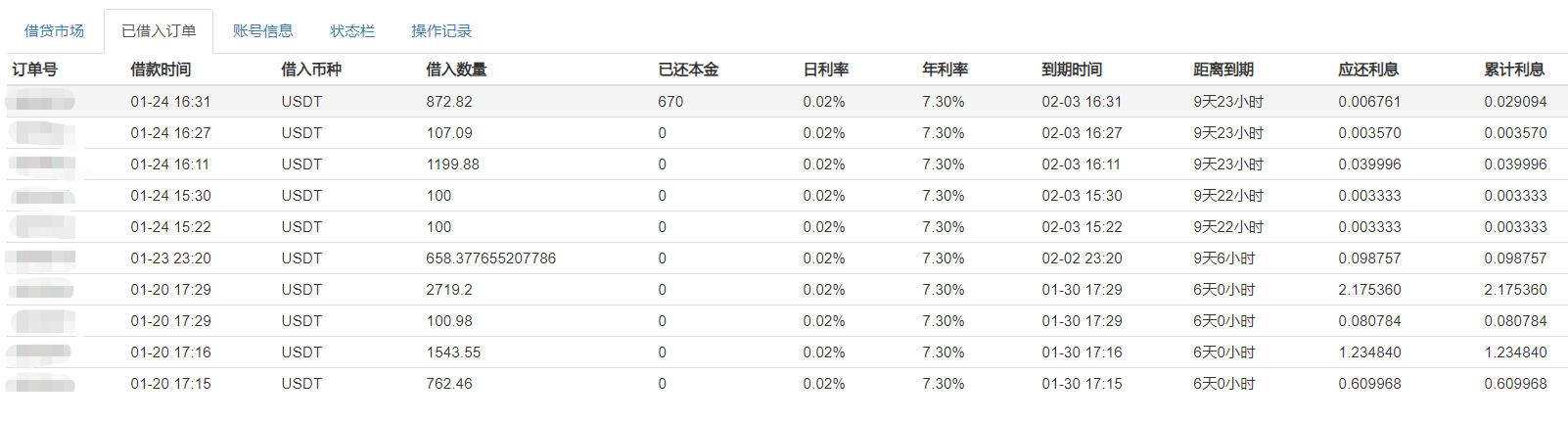Open the 操作记录 tab
This screenshot has height=423, width=1568.
pos(441,31)
